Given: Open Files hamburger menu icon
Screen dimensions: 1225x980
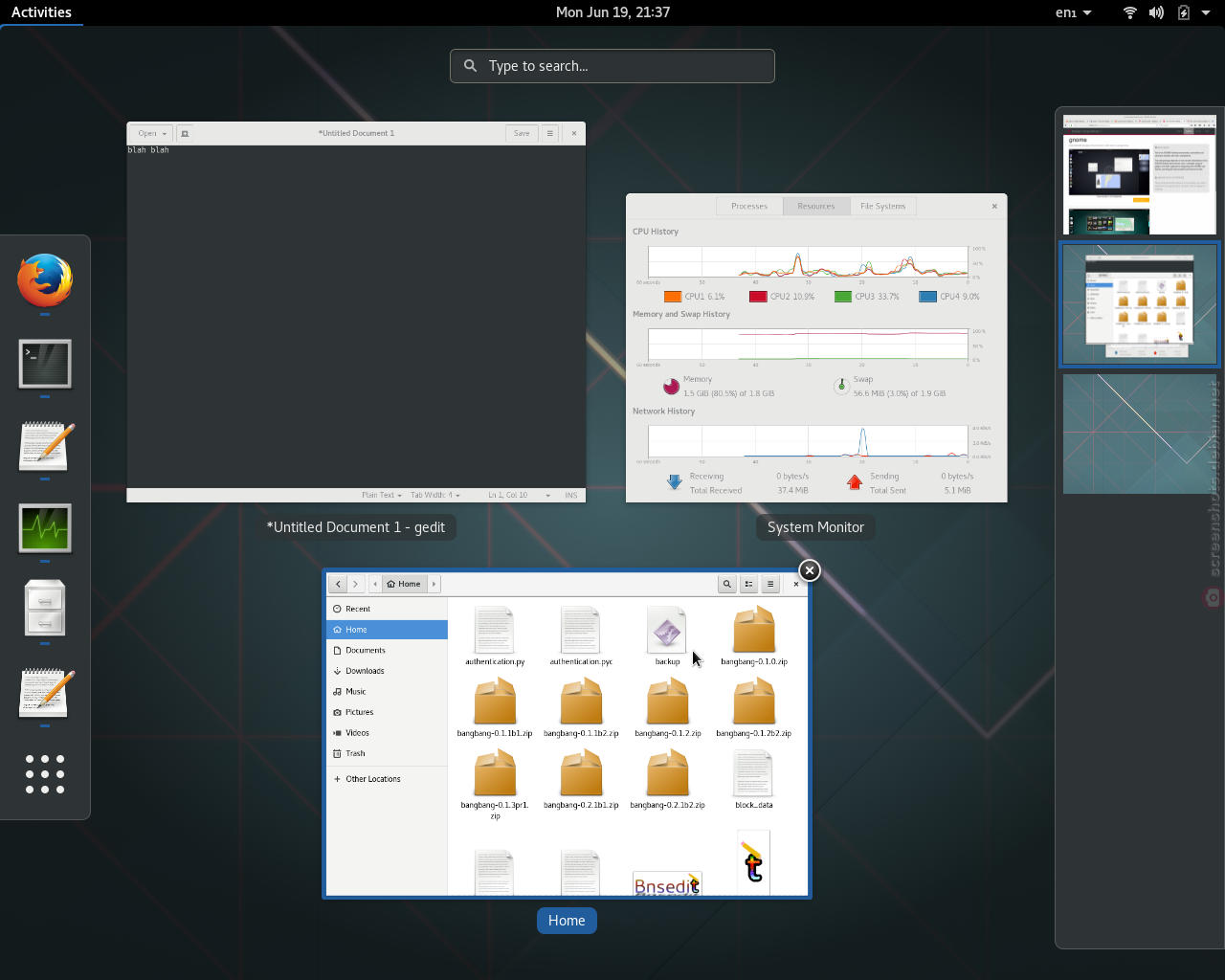Looking at the screenshot, I should click(770, 584).
